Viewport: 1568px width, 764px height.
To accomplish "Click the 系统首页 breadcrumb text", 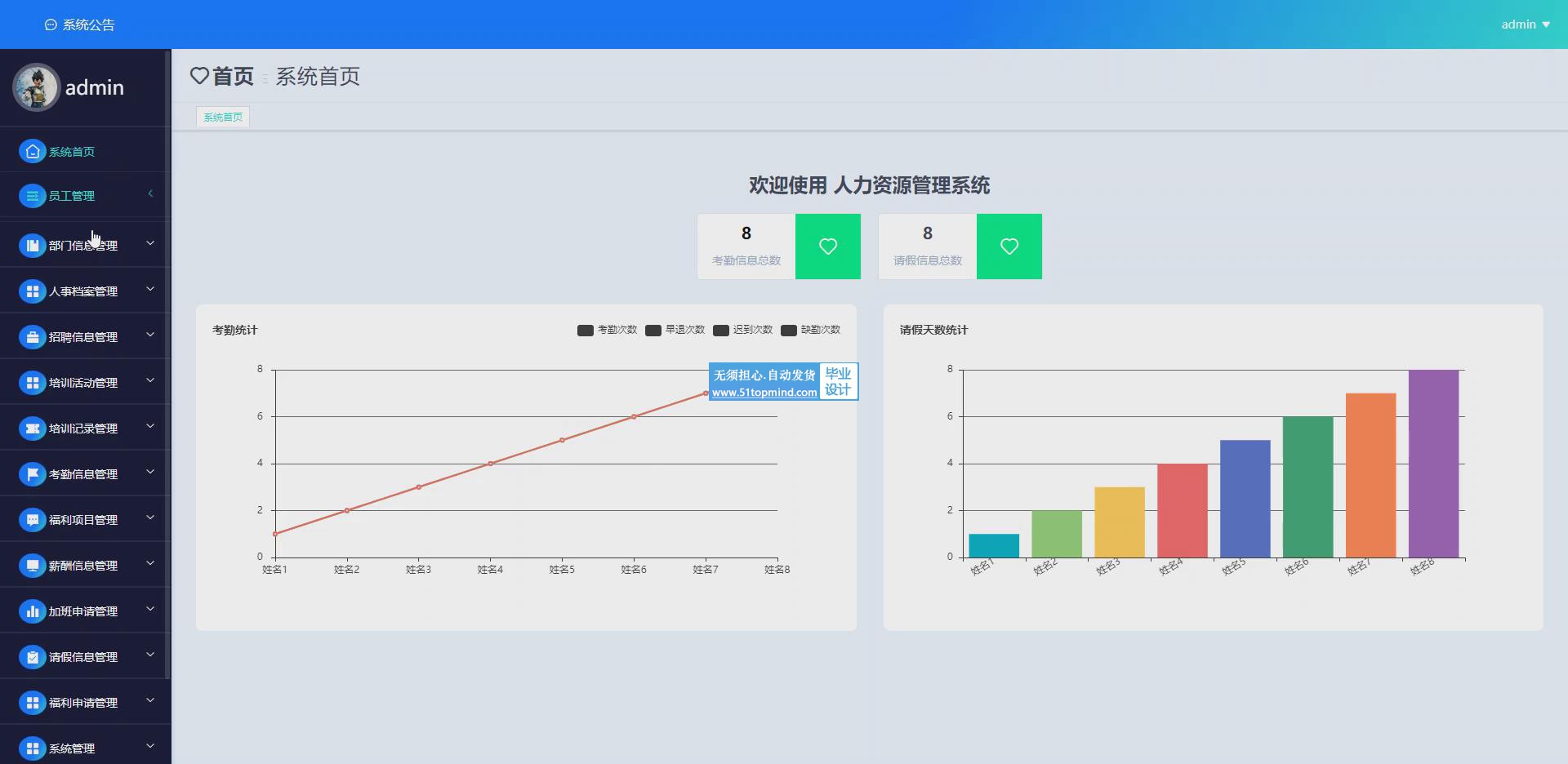I will [318, 77].
